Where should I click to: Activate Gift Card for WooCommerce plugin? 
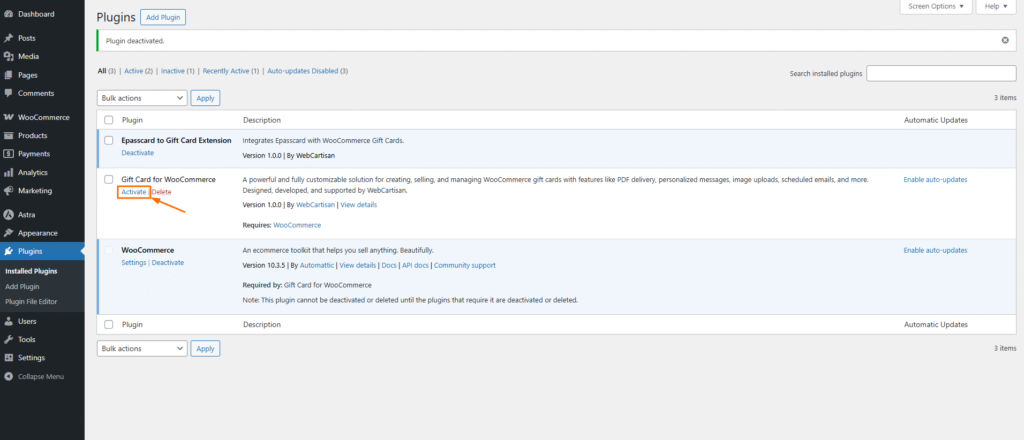134,191
